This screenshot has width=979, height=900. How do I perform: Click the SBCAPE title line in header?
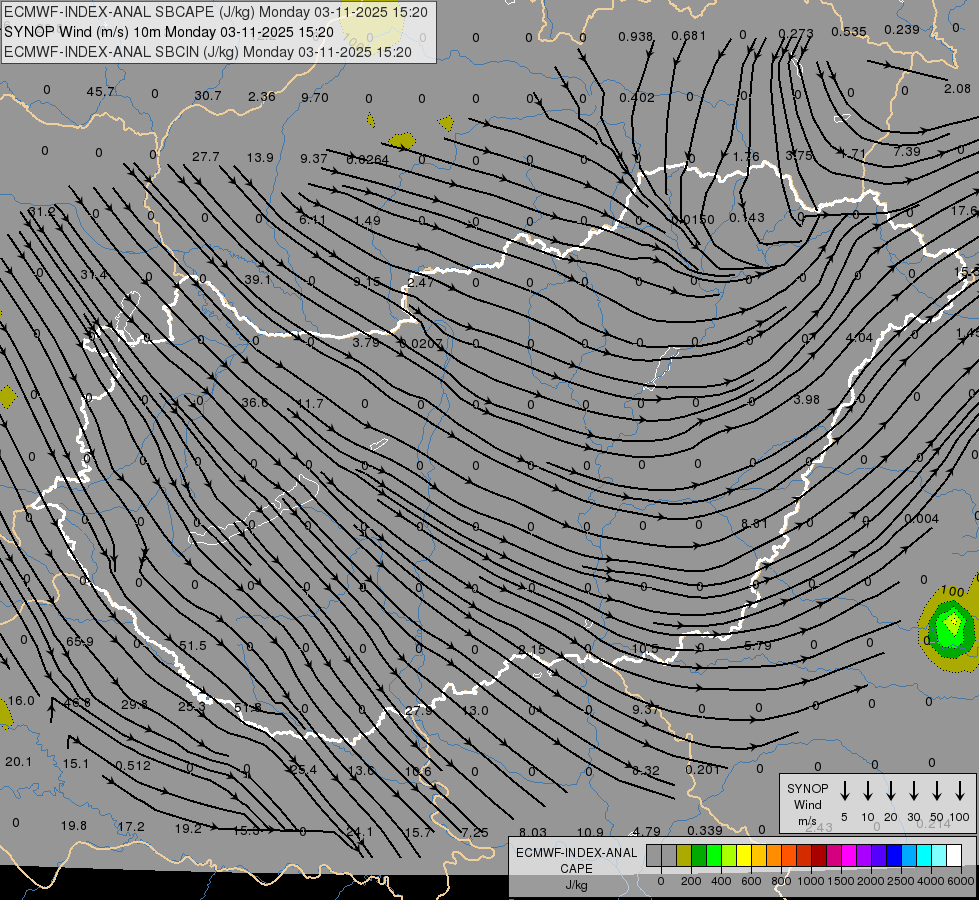click(216, 12)
